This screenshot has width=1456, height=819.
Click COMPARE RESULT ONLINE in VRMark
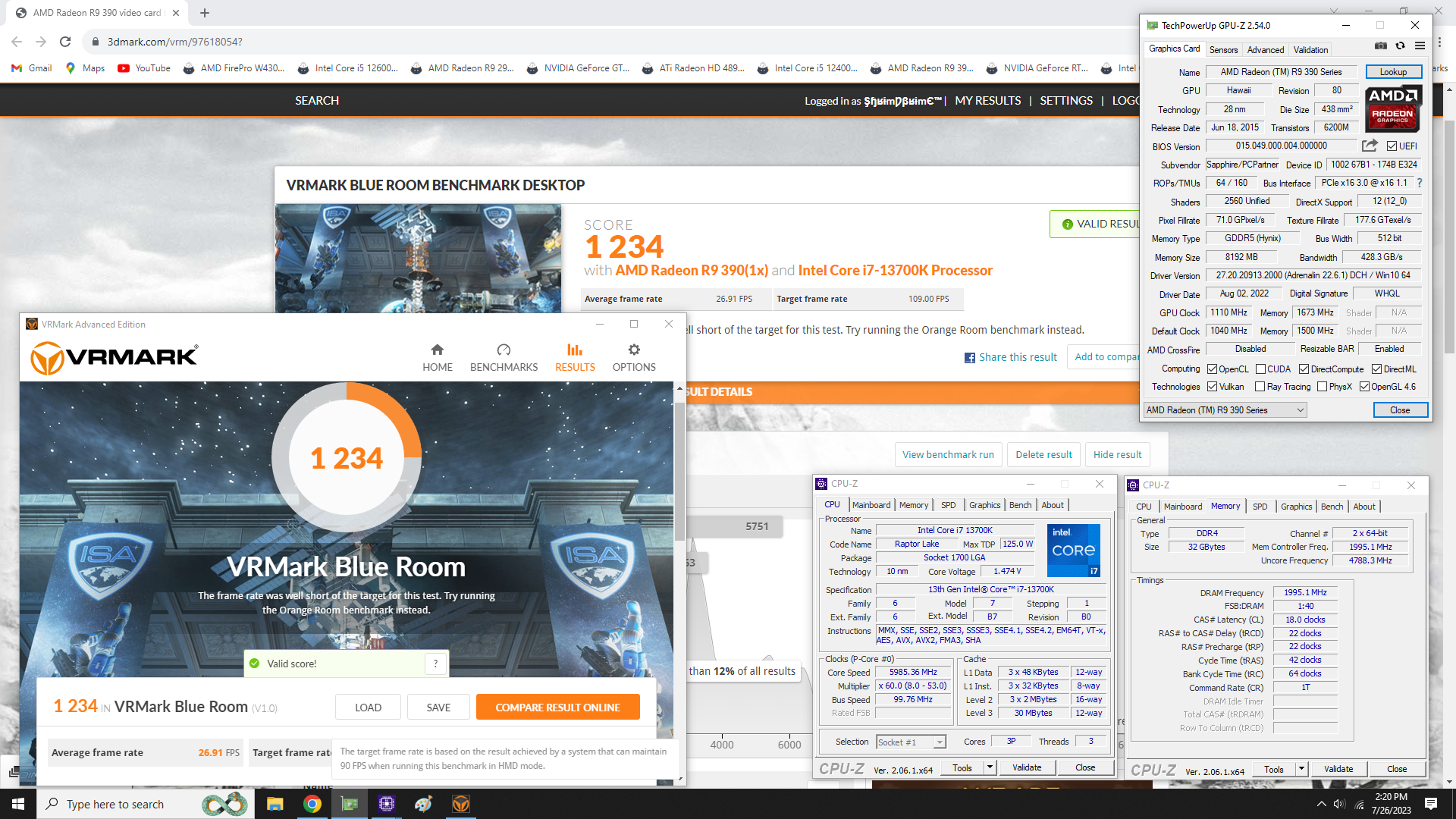pyautogui.click(x=557, y=708)
